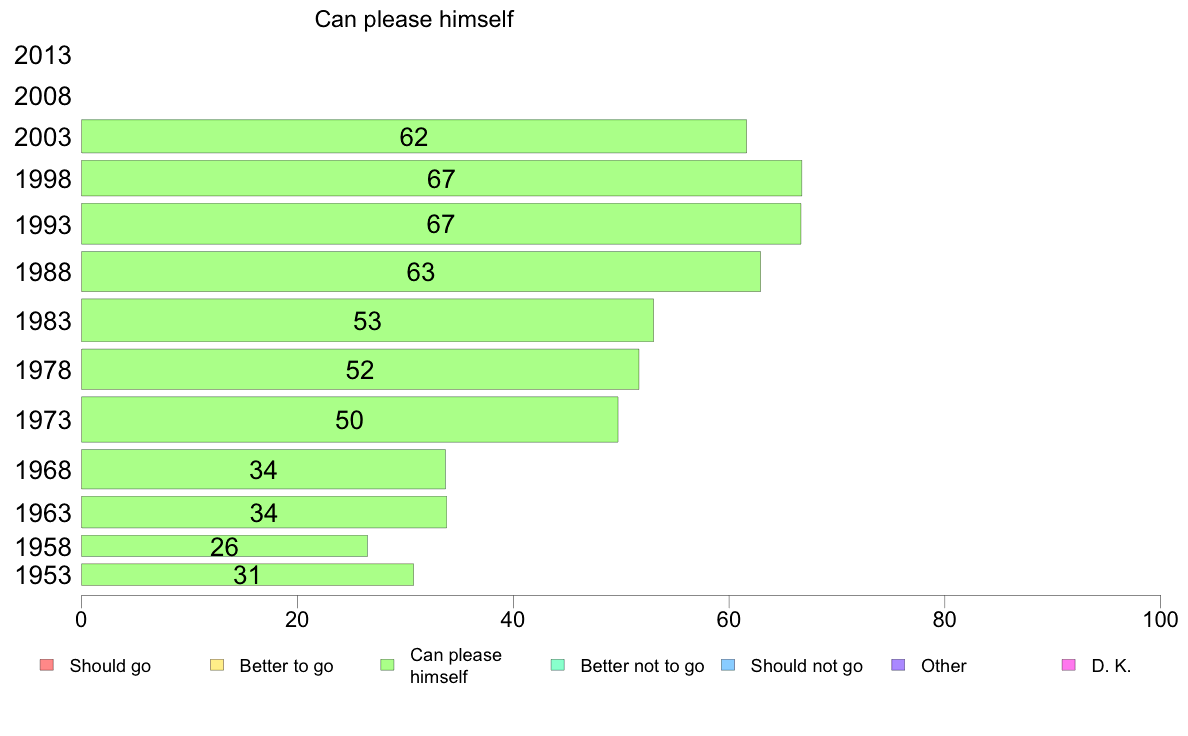Click the 2008 year label

click(x=42, y=96)
